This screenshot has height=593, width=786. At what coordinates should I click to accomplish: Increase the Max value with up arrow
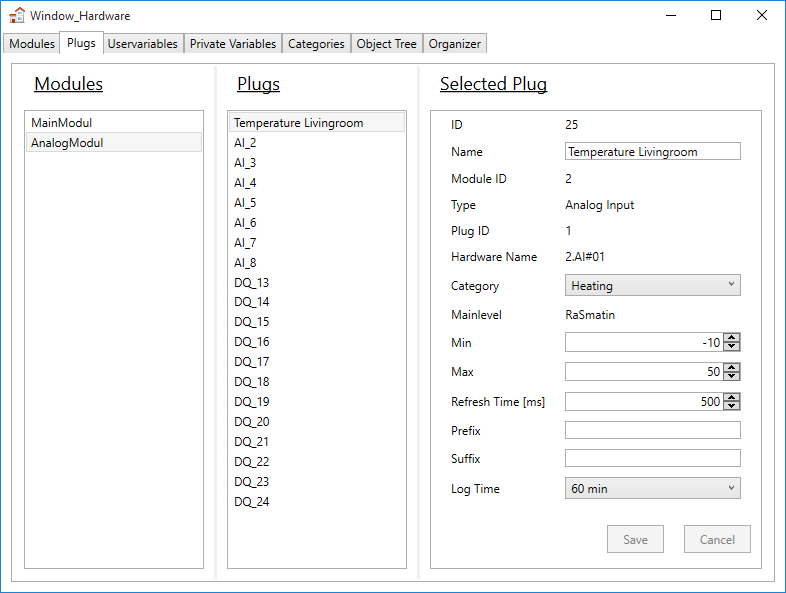[x=732, y=367]
